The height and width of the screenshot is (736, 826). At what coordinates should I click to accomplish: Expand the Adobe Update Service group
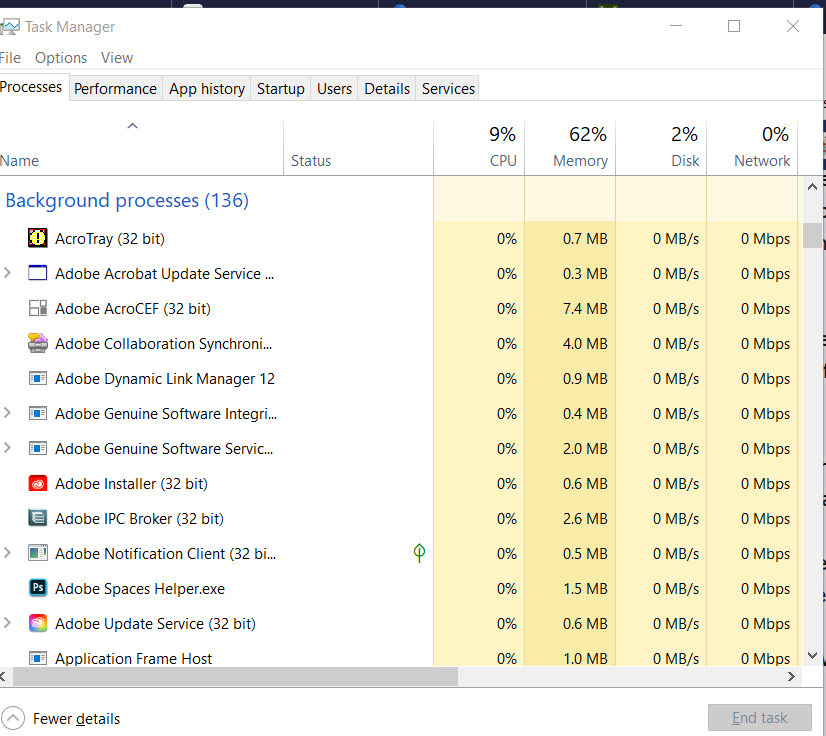7,623
